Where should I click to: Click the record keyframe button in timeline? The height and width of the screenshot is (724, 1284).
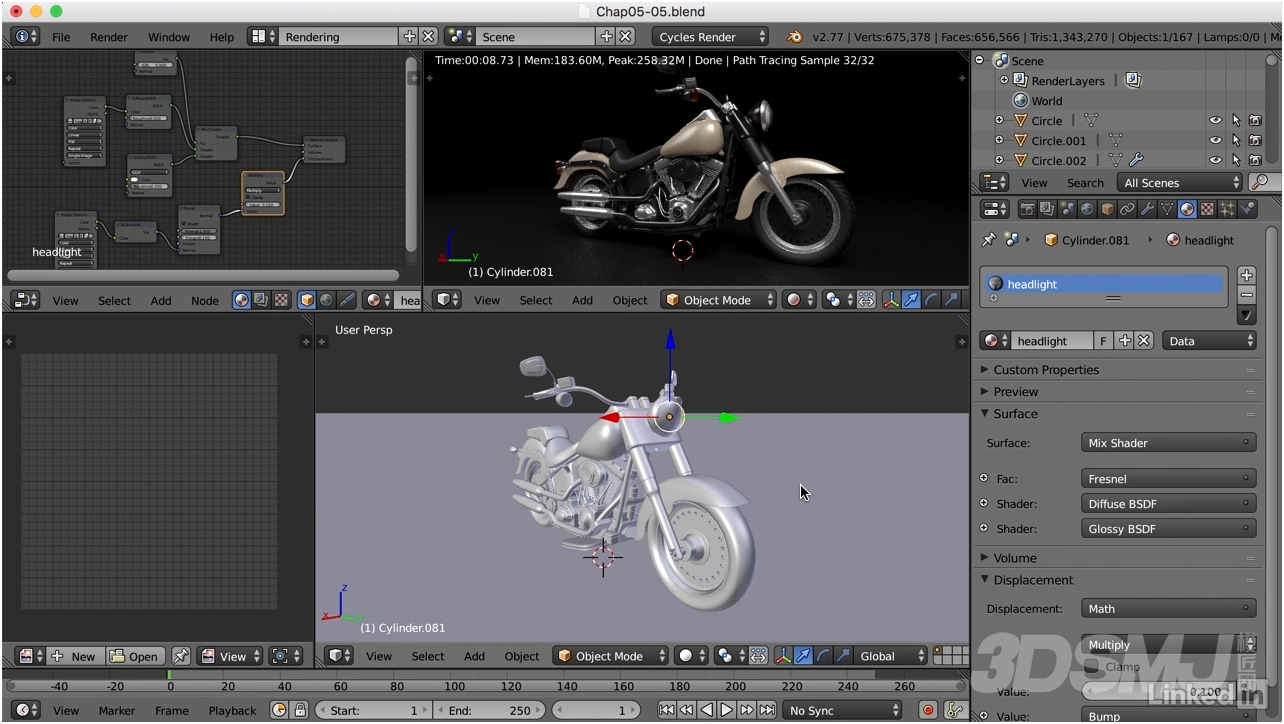click(927, 710)
